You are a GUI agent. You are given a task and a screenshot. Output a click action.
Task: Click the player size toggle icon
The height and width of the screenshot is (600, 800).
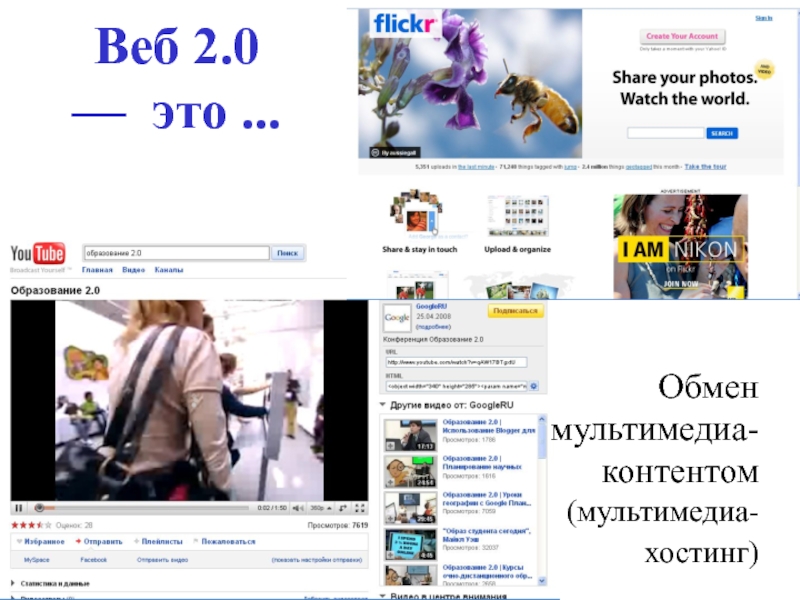click(x=343, y=508)
